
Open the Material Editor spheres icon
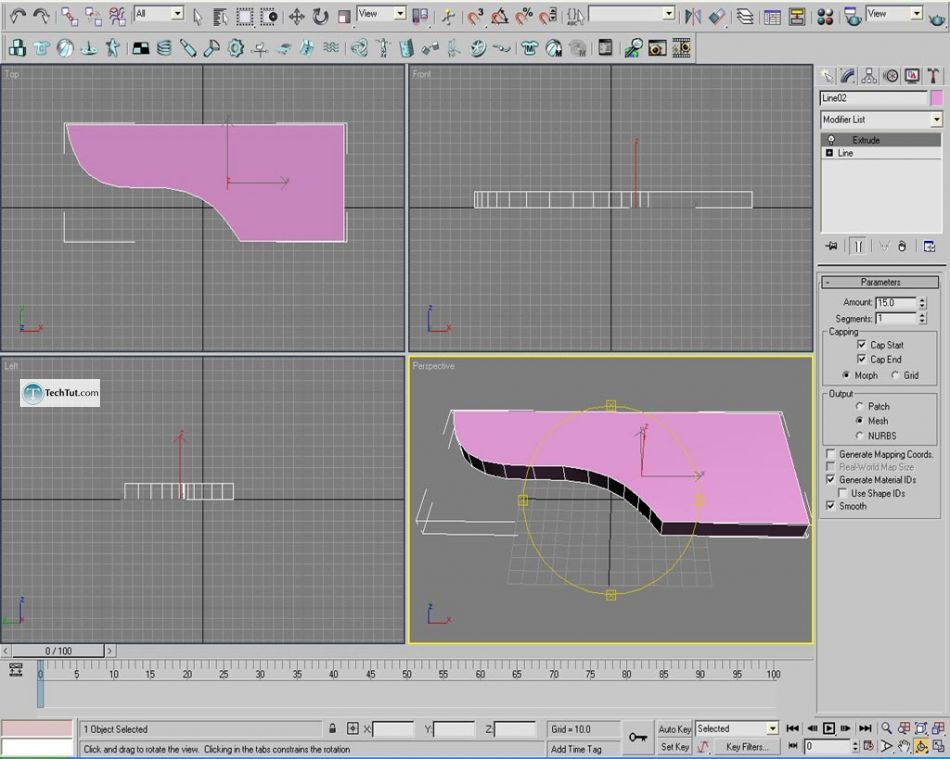coord(825,16)
